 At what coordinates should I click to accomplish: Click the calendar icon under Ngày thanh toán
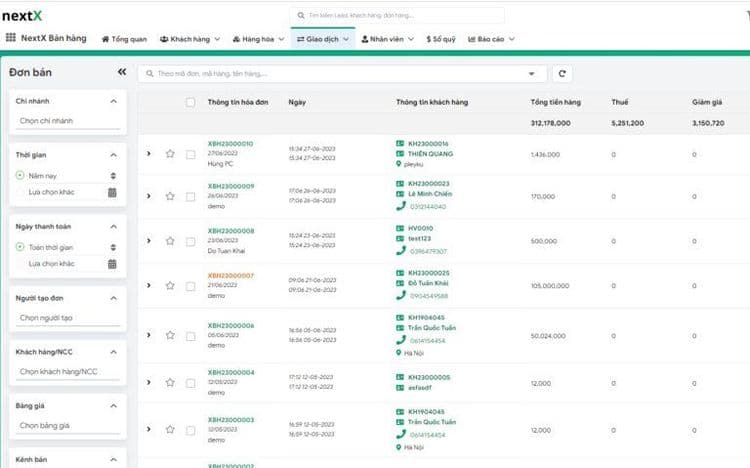[112, 263]
